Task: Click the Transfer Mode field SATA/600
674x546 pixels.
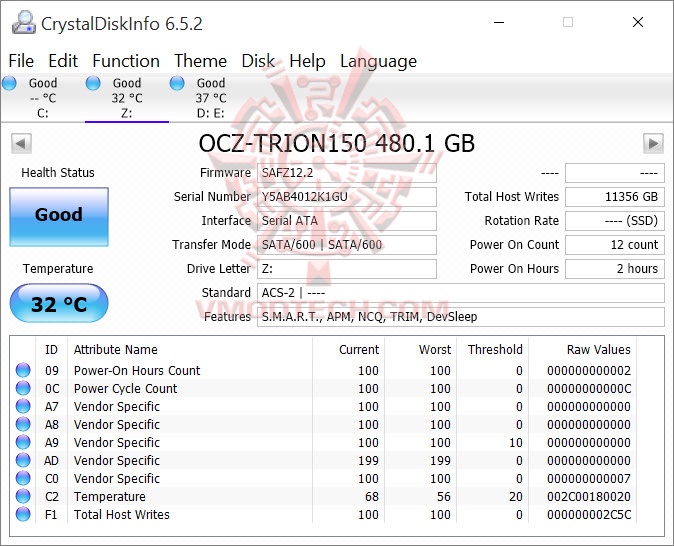Action: coord(347,245)
